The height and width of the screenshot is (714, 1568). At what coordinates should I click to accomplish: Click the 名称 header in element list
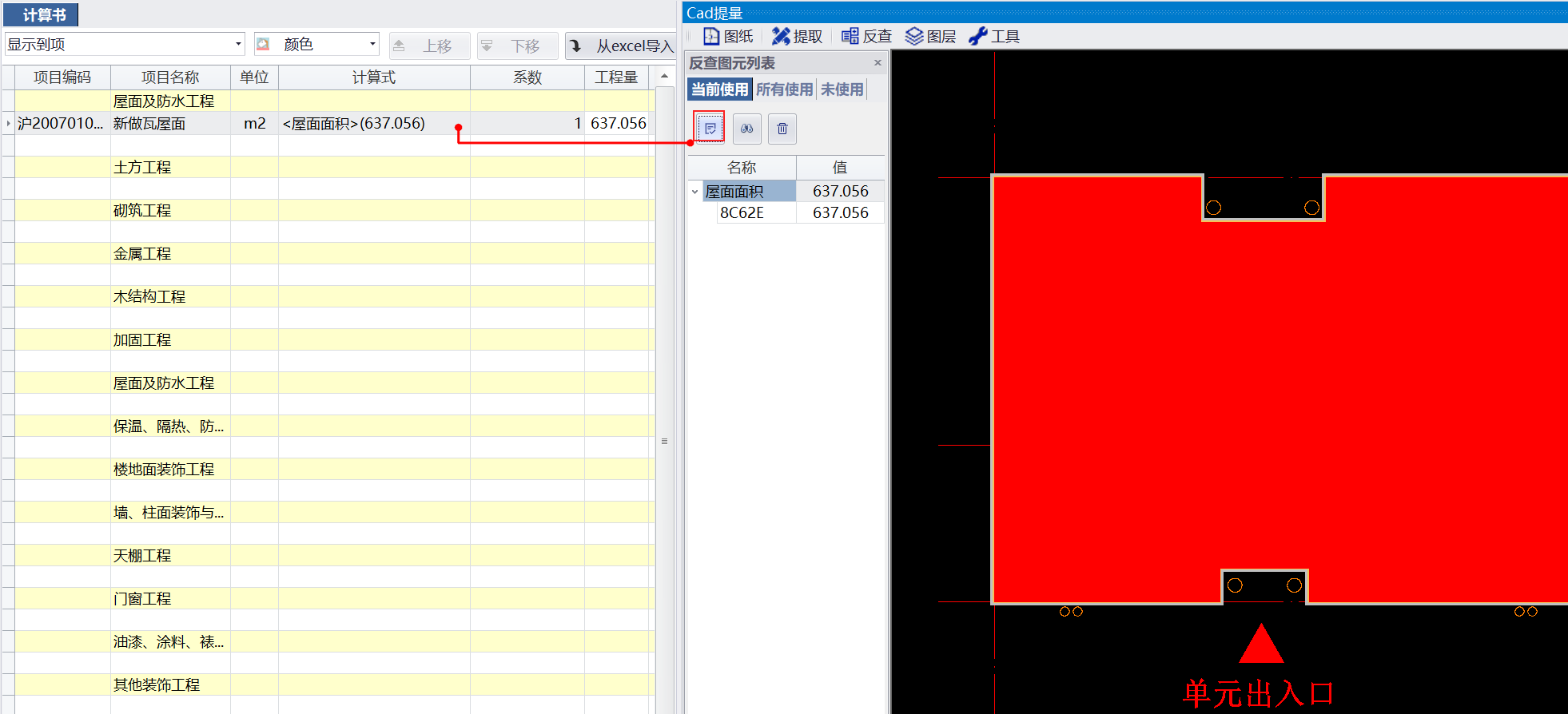coord(742,168)
